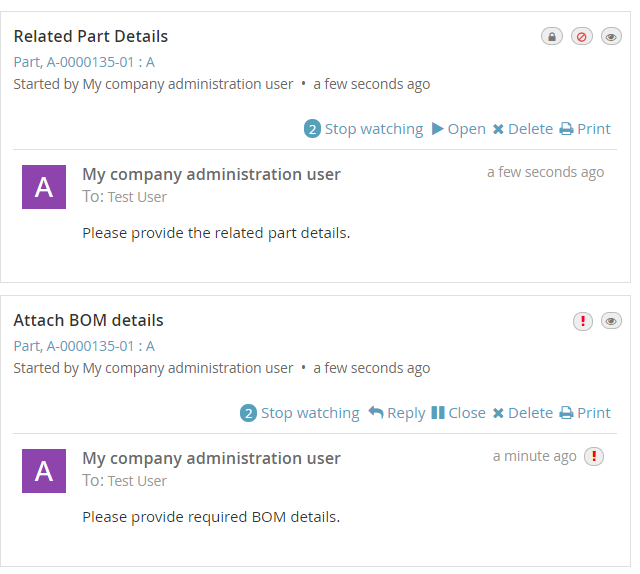Toggle the eye icon on Attach BOM details
This screenshot has width=640, height=574.
click(x=611, y=321)
